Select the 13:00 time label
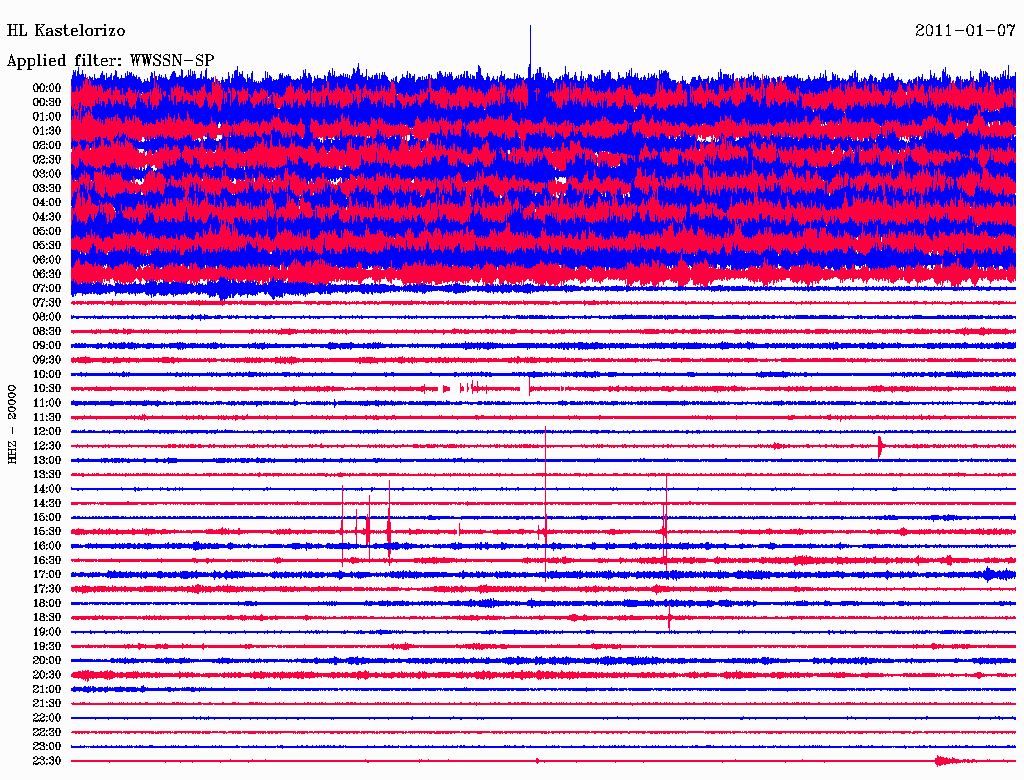 point(47,460)
